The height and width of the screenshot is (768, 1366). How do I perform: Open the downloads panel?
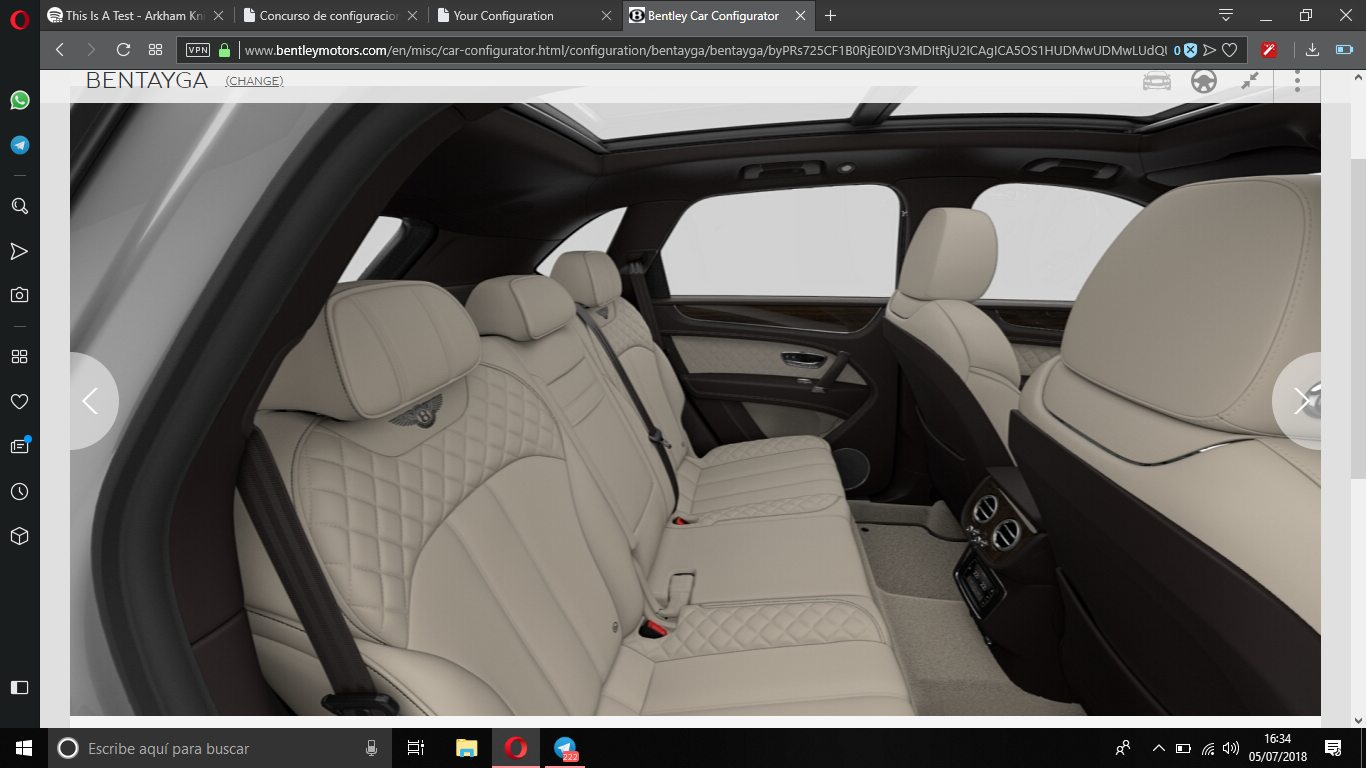[x=1312, y=50]
